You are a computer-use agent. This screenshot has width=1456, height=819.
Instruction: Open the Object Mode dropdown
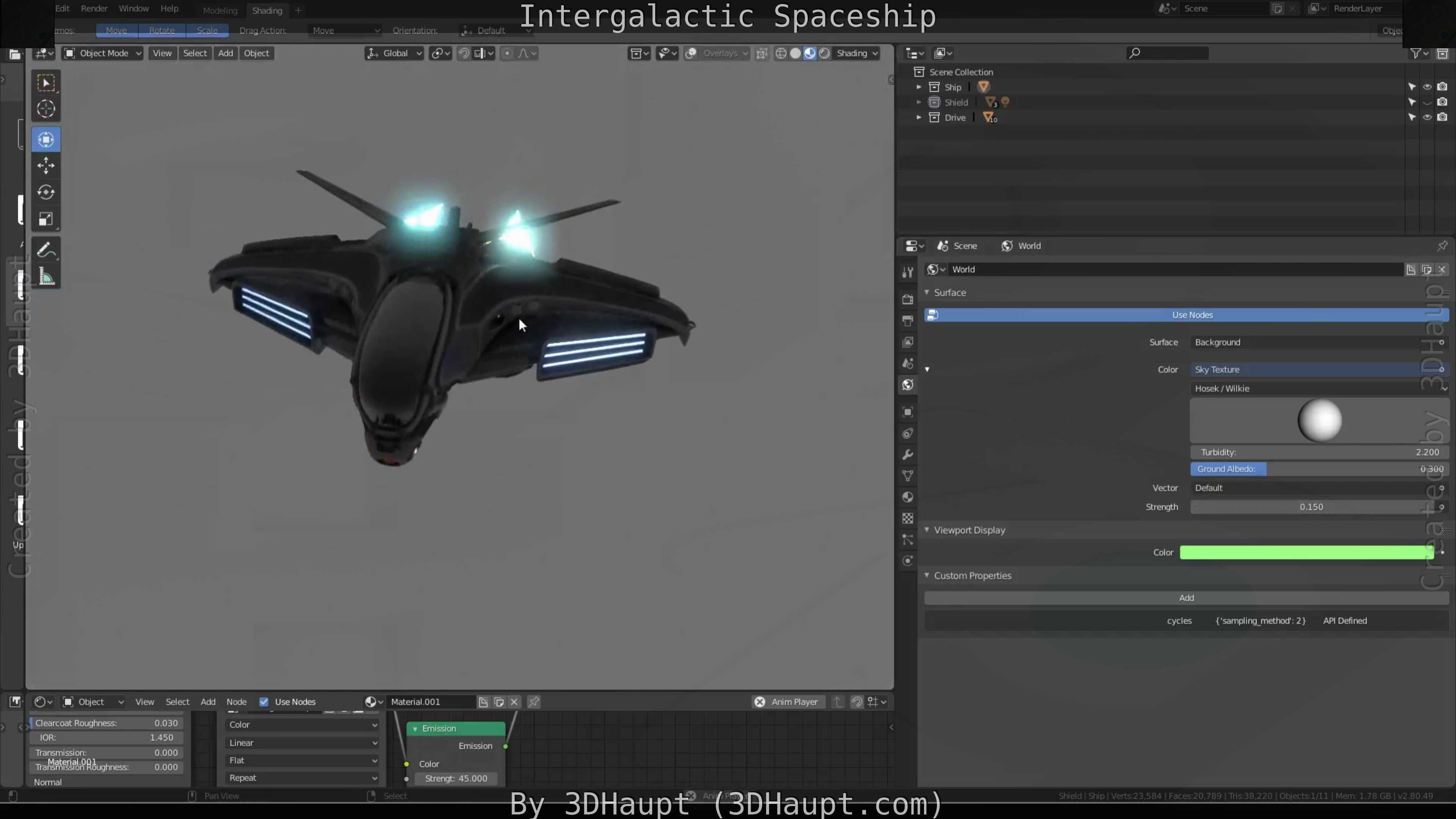pyautogui.click(x=103, y=53)
